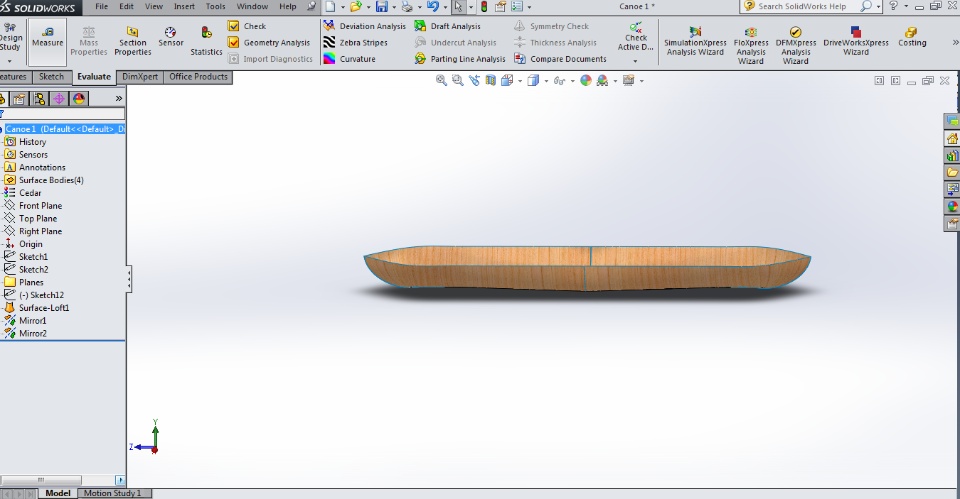Open Section Properties tool

(132, 41)
